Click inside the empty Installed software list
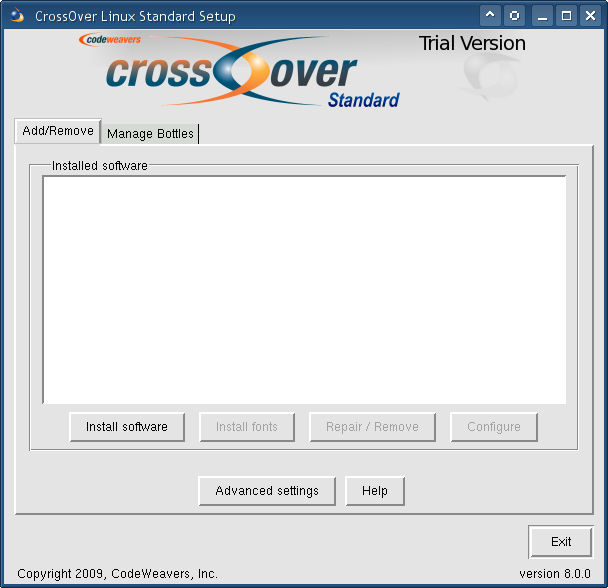Viewport: 608px width, 588px height. coord(304,290)
